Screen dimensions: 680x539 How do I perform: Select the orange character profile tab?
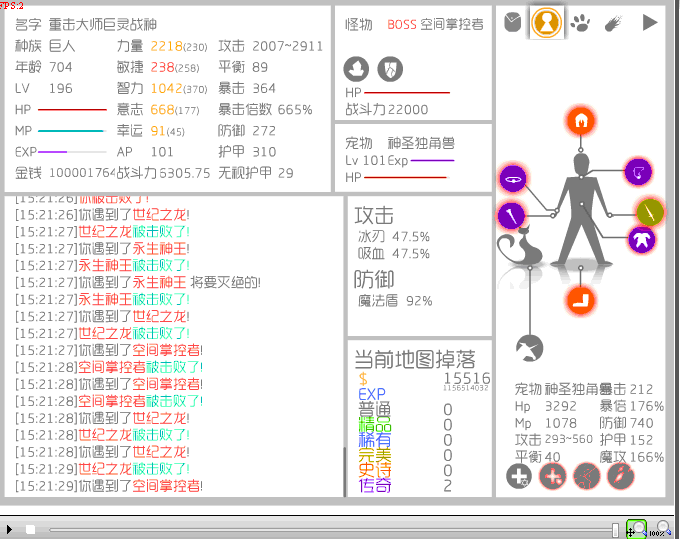[547, 22]
